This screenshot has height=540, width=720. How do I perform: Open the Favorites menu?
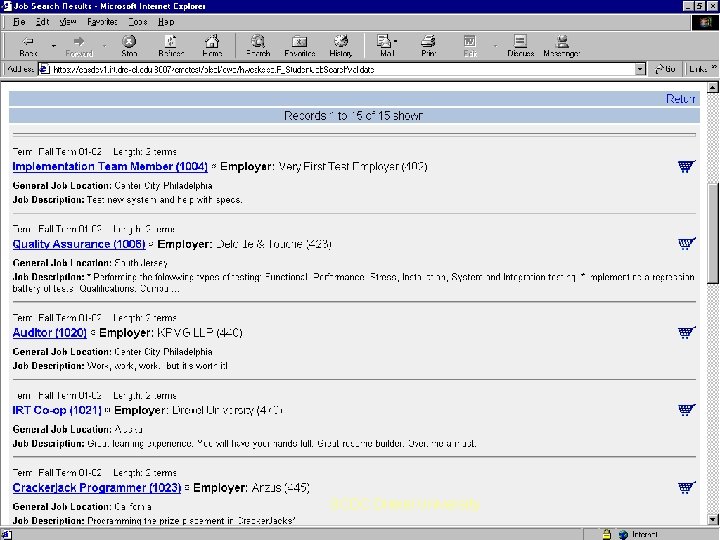pos(102,22)
